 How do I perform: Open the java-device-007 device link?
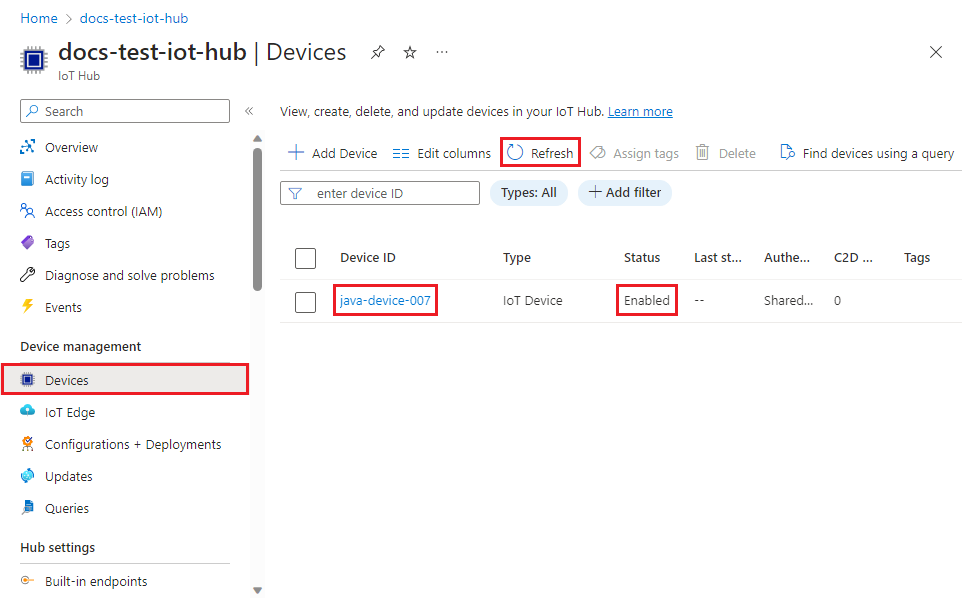(x=385, y=301)
